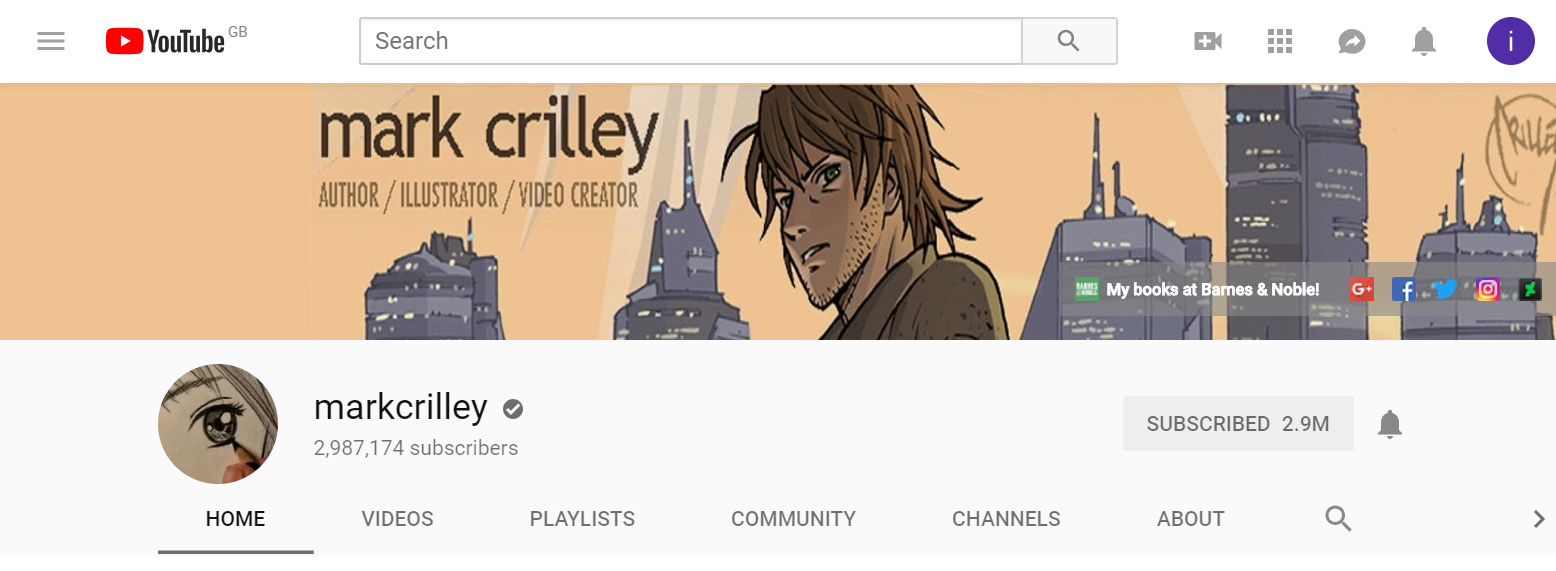Open the messages share icon
The height and width of the screenshot is (571, 1556).
click(x=1352, y=41)
